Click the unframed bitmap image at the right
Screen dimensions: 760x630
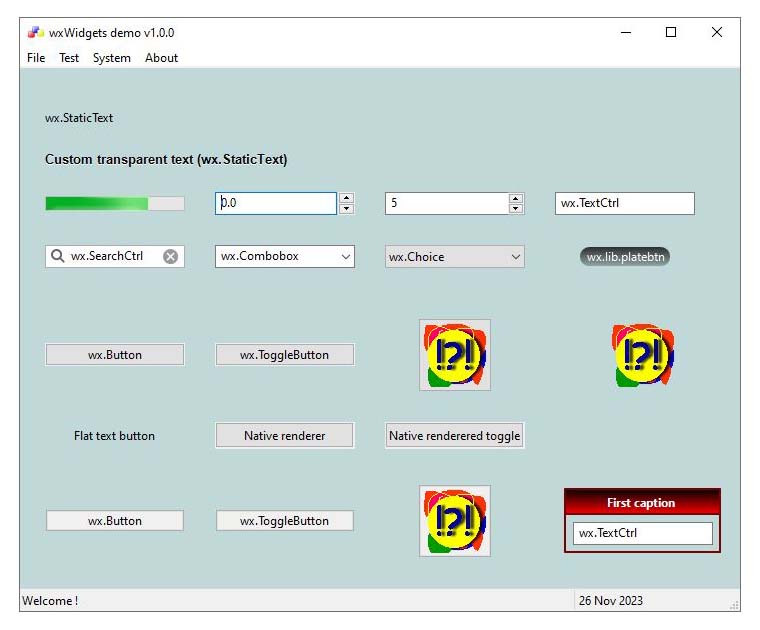pyautogui.click(x=643, y=355)
